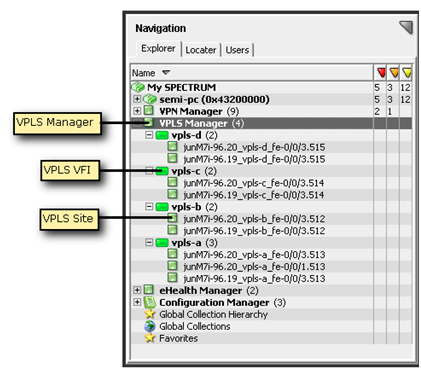Click the Configuration Manager icon

(150, 302)
